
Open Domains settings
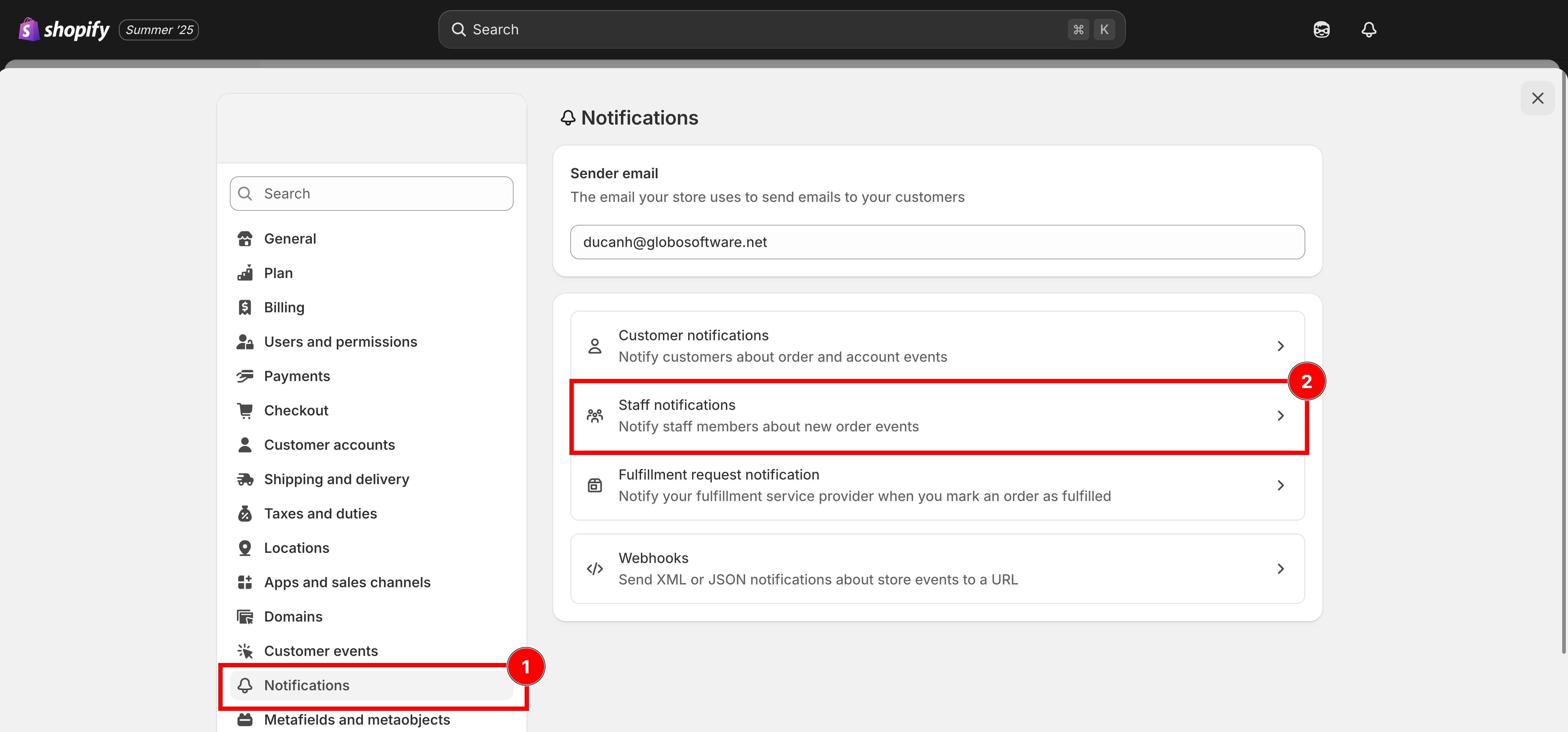tap(371, 617)
